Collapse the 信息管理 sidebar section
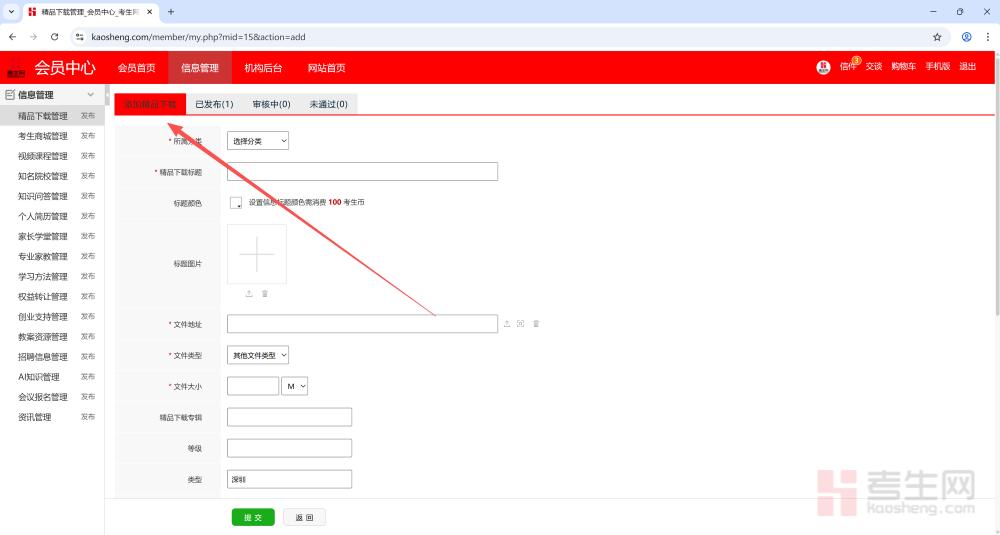 90,95
